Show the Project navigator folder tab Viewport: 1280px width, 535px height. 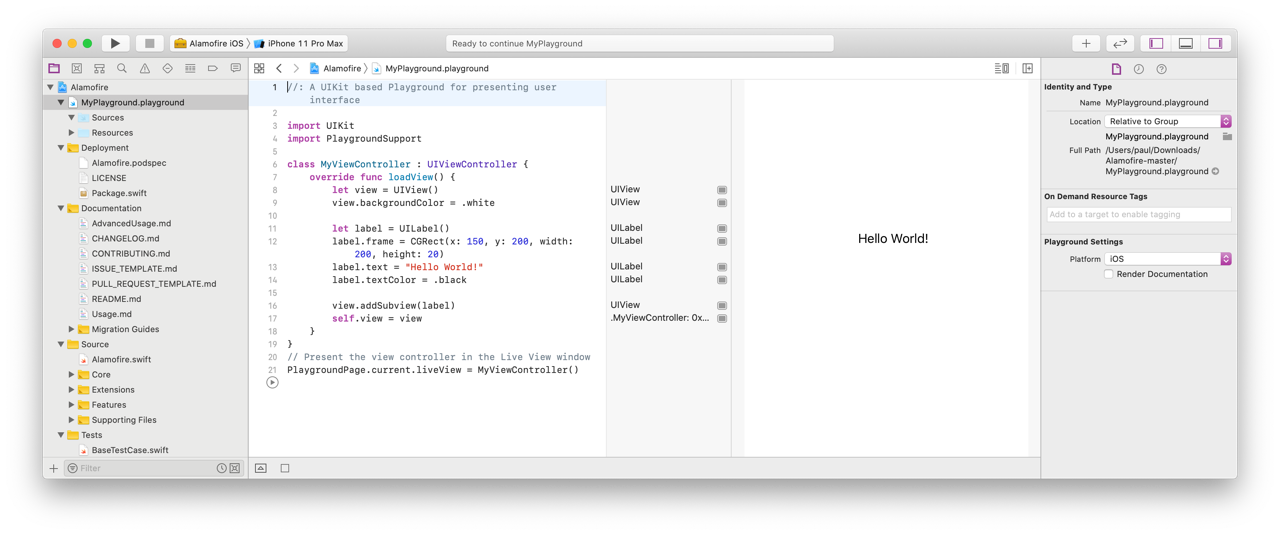(54, 68)
